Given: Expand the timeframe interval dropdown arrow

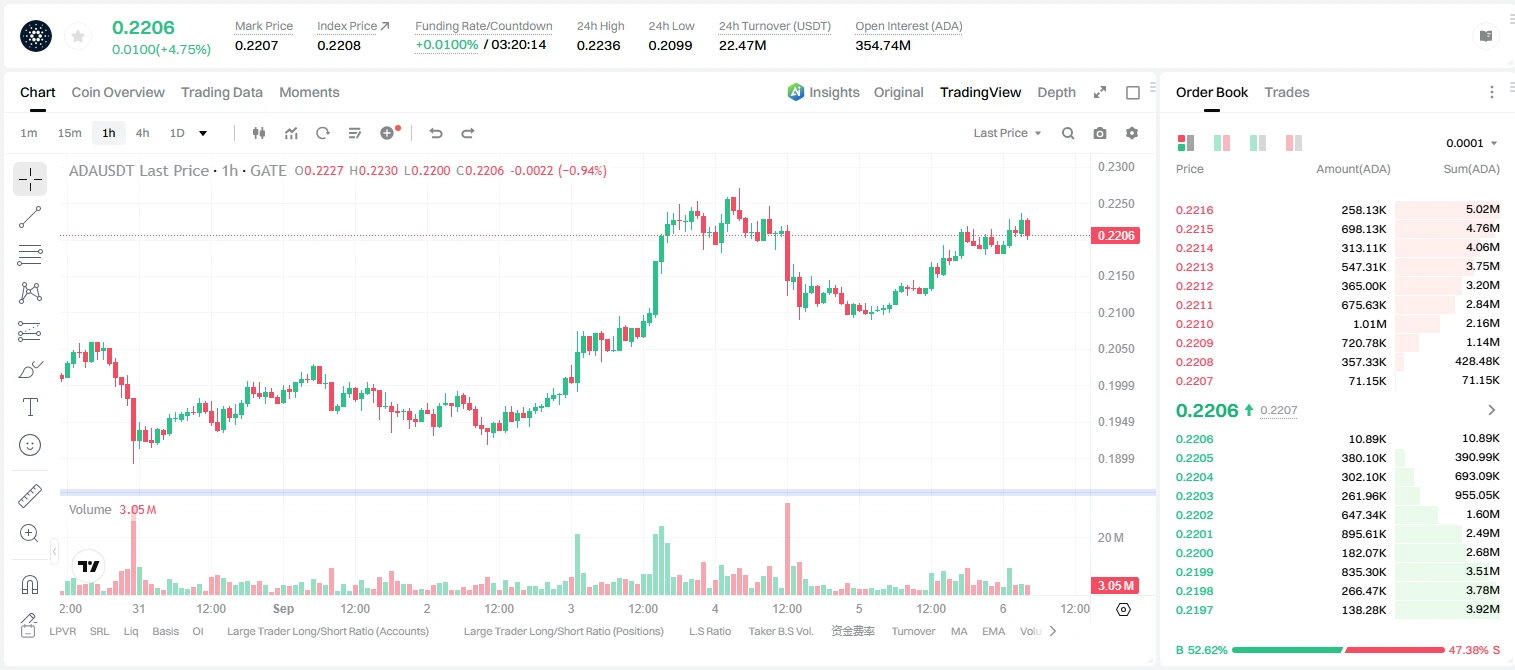Looking at the screenshot, I should (203, 133).
